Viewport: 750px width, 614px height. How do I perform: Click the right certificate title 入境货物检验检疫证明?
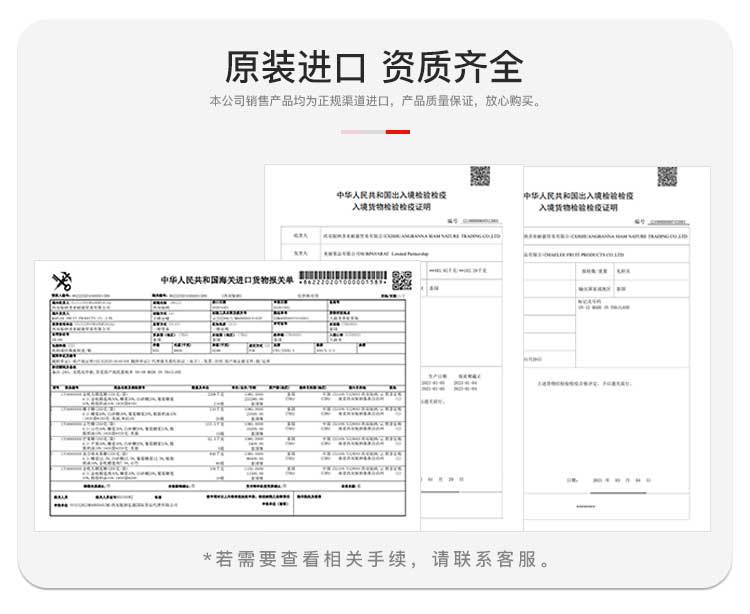click(578, 208)
